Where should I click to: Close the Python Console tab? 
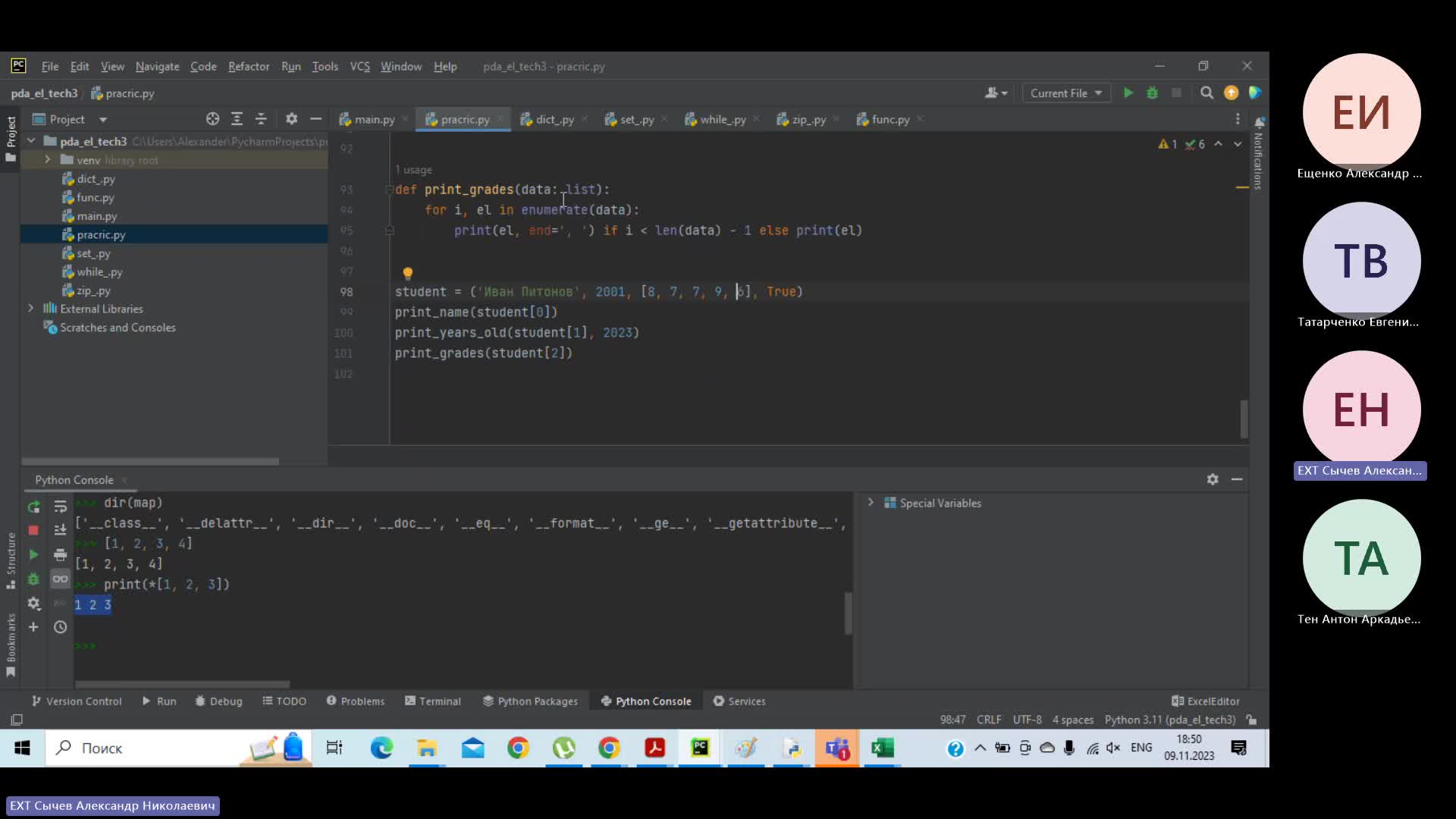point(124,480)
